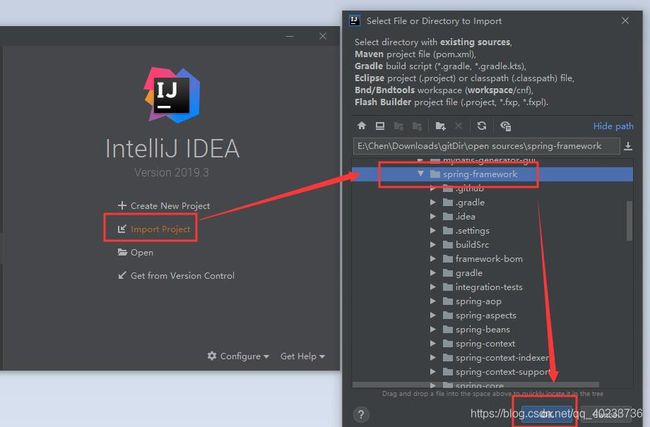Click Get from Version Control
This screenshot has height=427, width=650.
(x=182, y=276)
